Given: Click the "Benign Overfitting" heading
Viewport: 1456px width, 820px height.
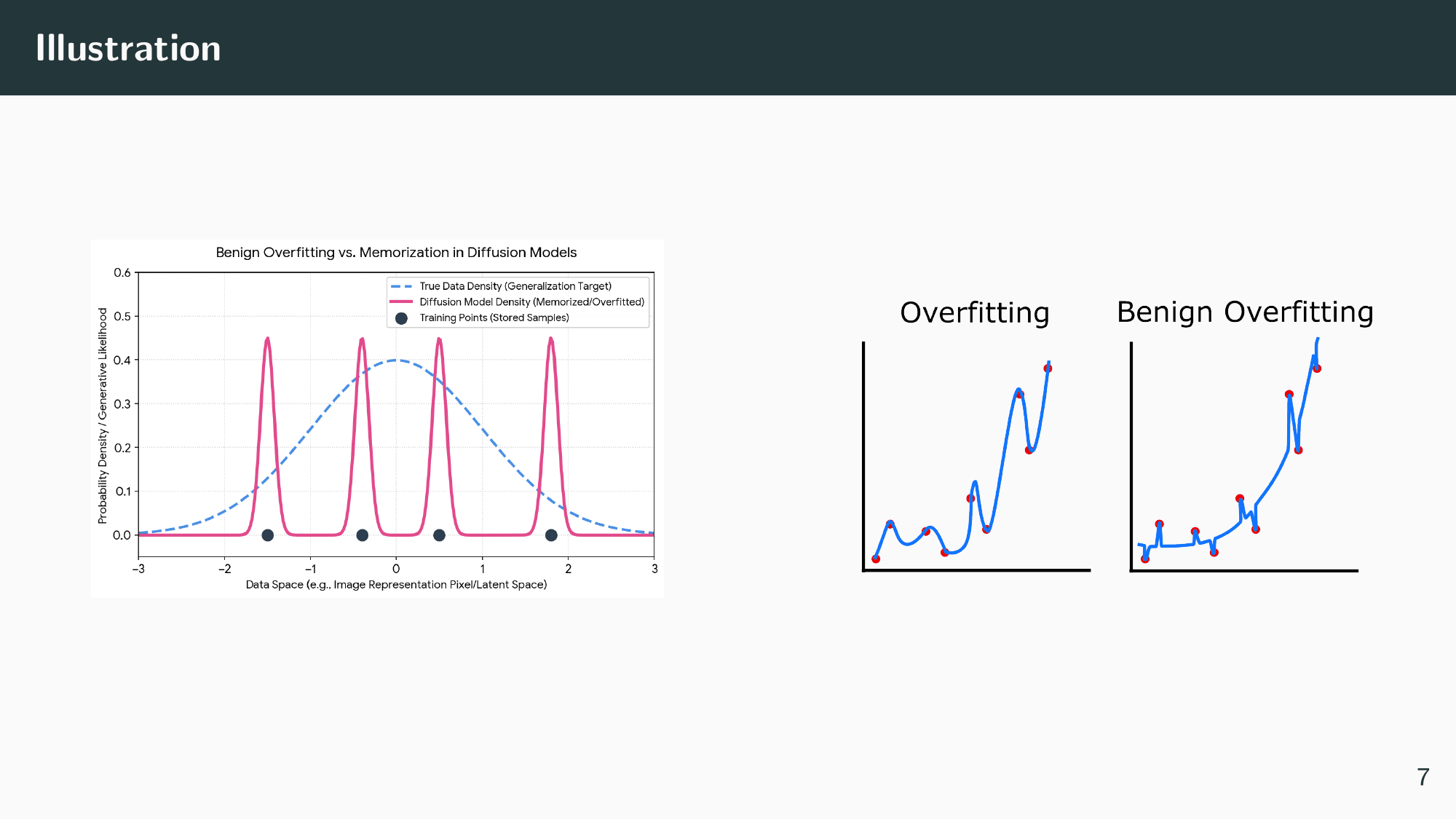Looking at the screenshot, I should 1245,312.
